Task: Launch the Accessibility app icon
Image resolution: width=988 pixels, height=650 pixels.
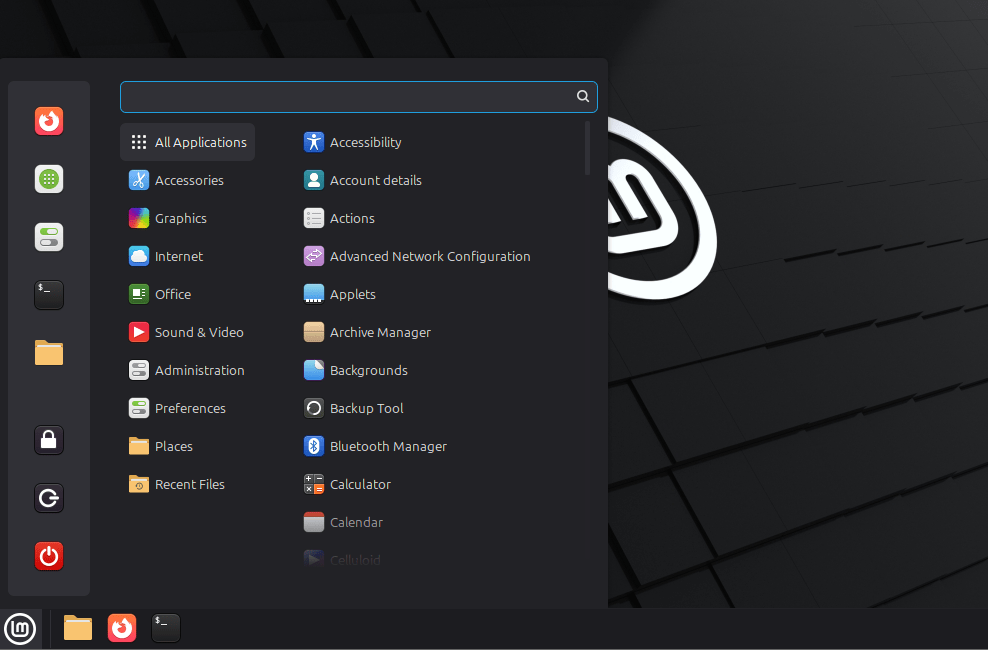Action: (314, 142)
